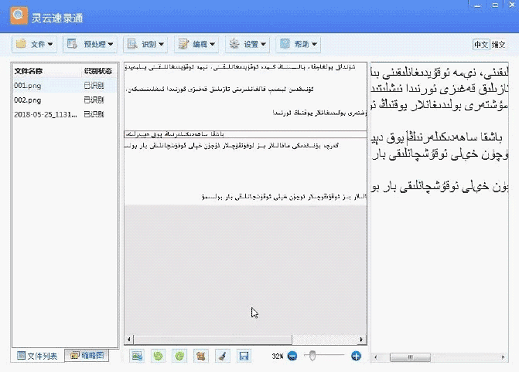
Task: Switch to the 缩略图 tab
Action: [87, 355]
